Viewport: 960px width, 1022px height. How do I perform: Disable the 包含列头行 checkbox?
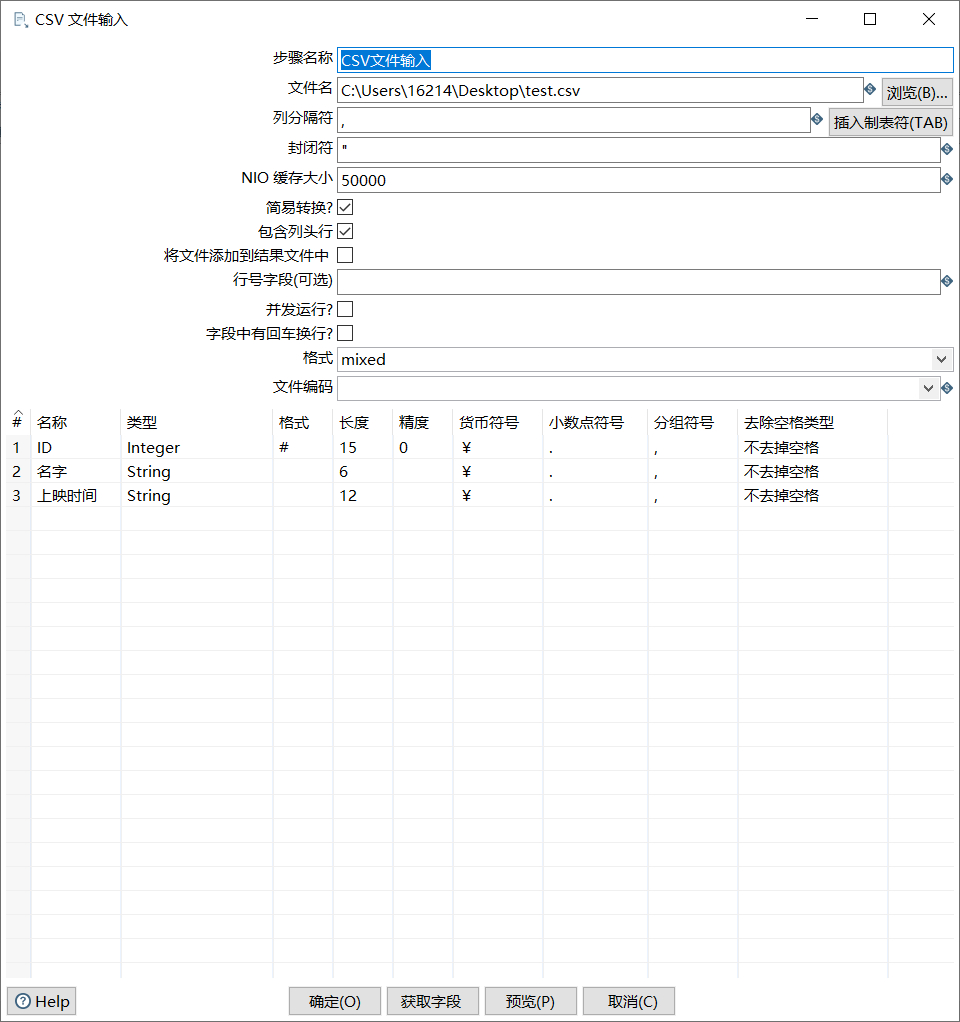(345, 232)
